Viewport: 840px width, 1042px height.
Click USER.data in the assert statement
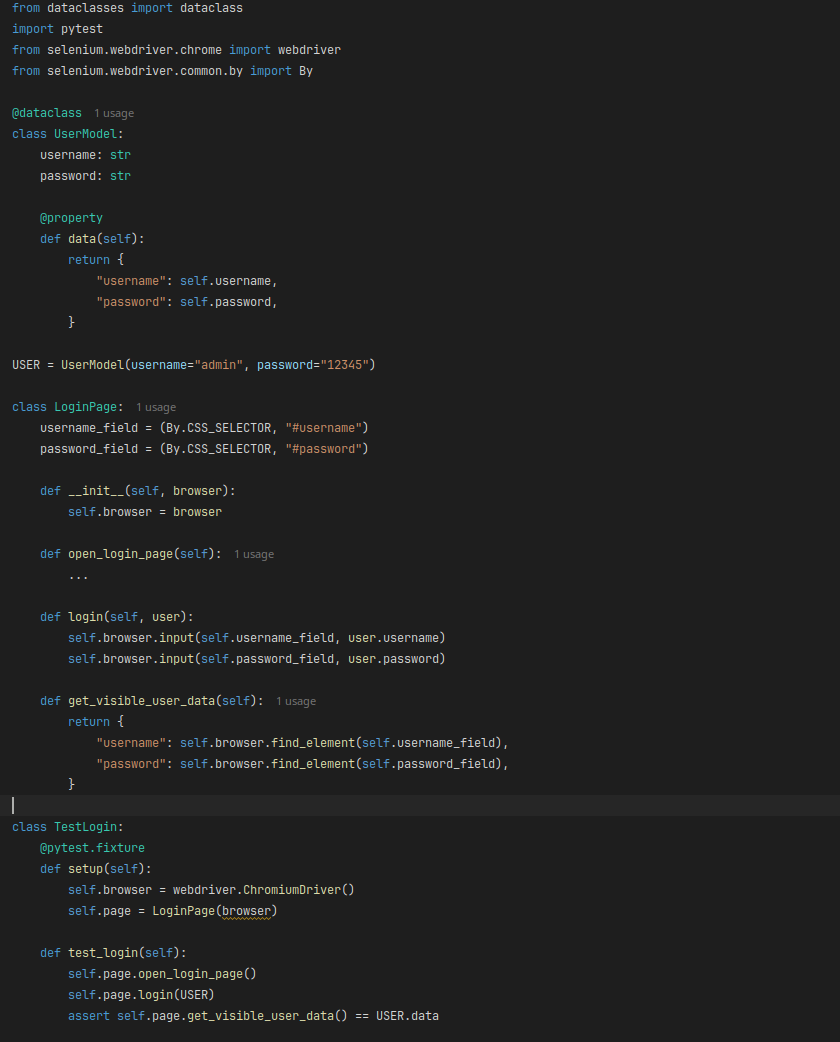coord(407,1016)
